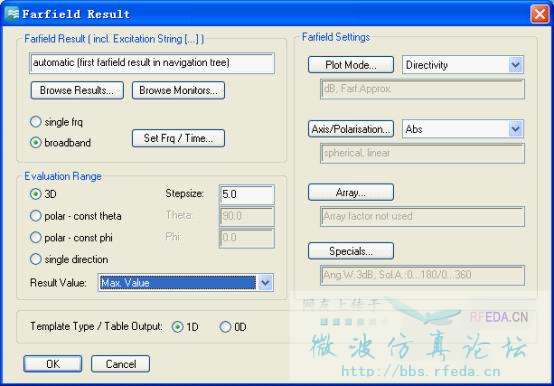
Task: Click the dB, Farf.Approx info box
Action: [422, 89]
